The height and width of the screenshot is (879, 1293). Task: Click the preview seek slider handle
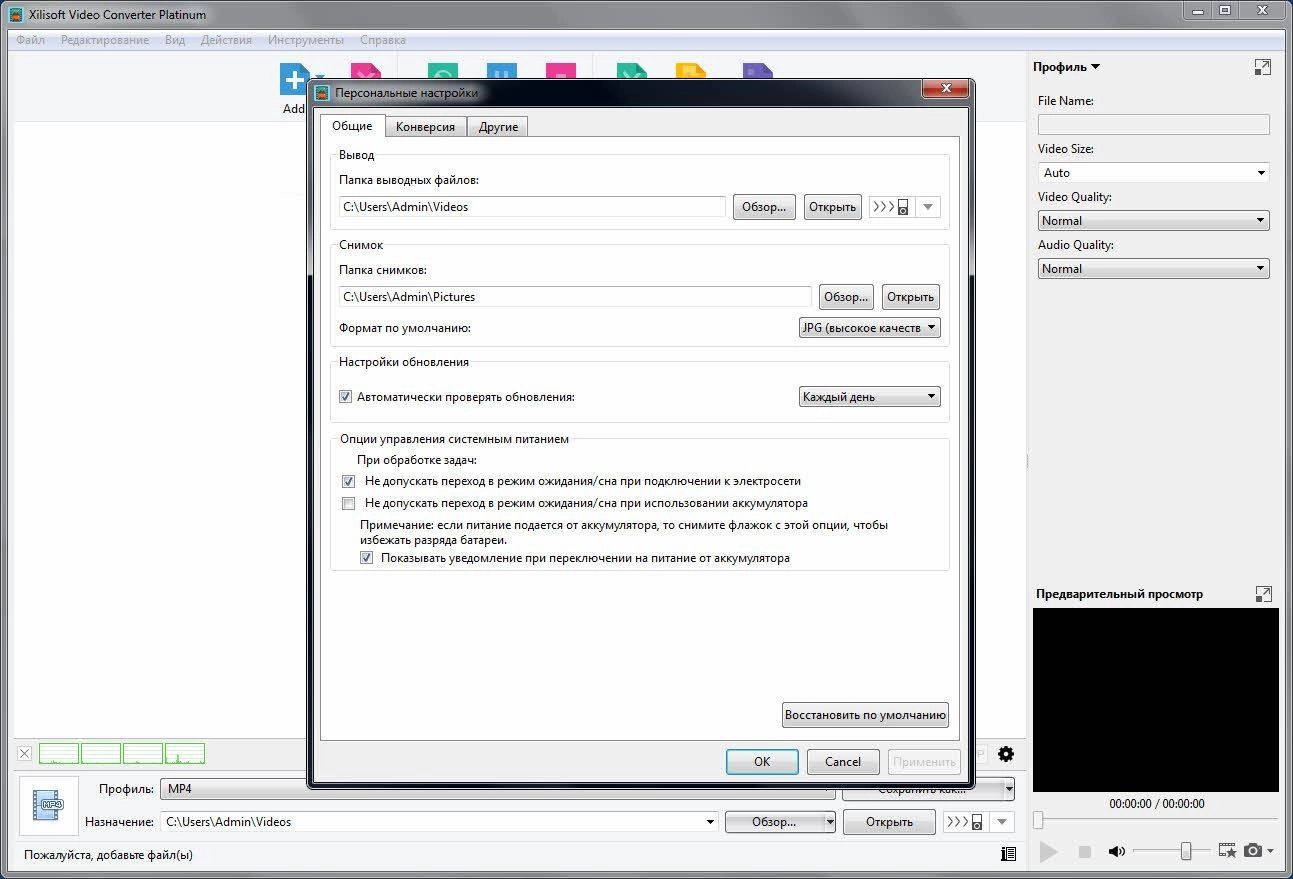tap(1038, 821)
